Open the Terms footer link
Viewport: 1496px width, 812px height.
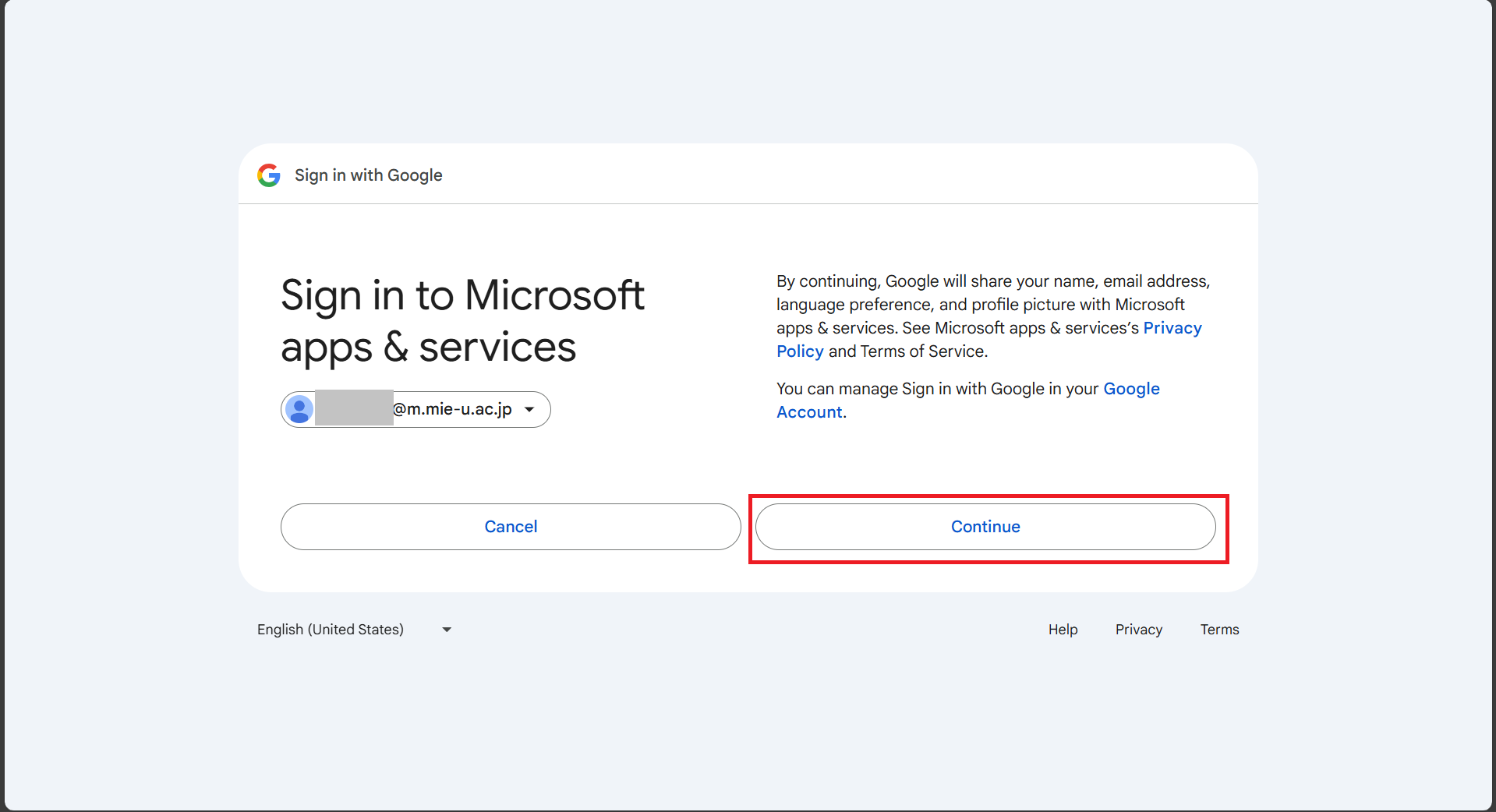[1219, 630]
